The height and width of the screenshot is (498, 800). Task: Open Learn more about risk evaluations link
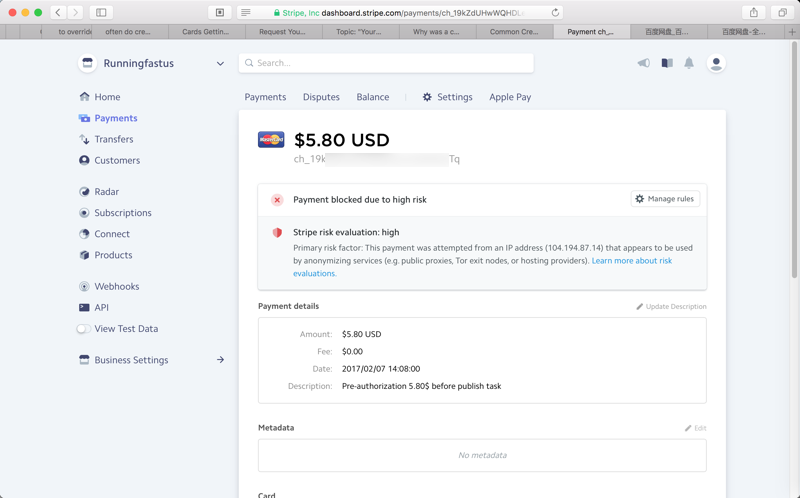click(631, 261)
